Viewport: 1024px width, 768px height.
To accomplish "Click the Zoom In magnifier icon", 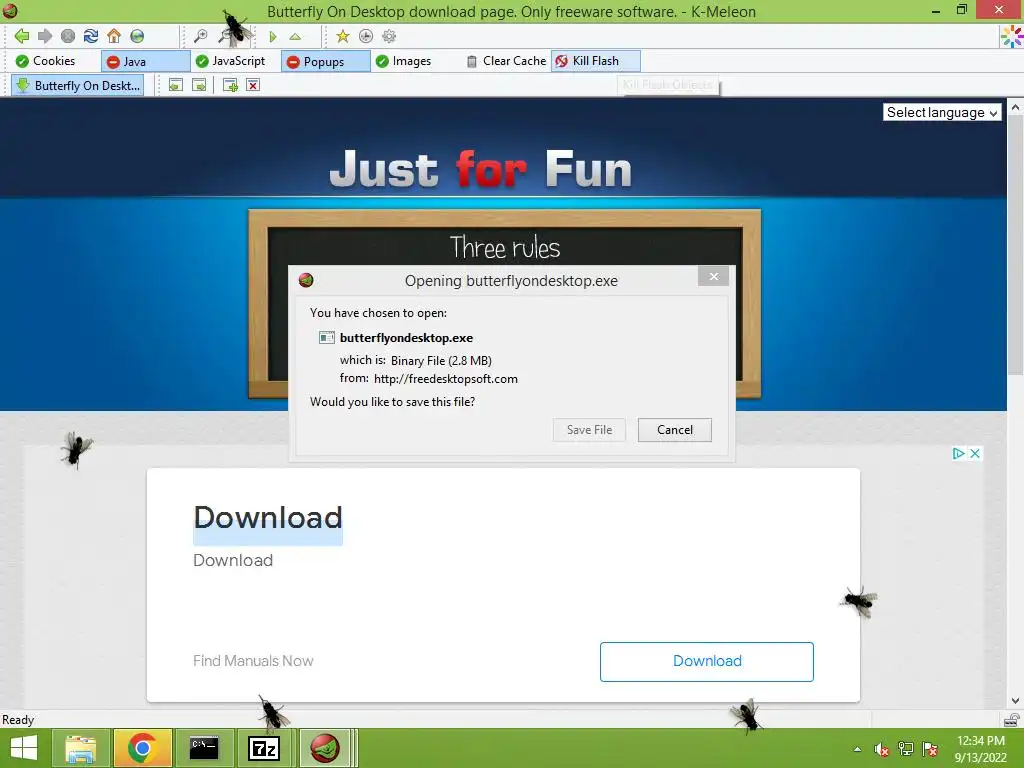I will point(201,36).
